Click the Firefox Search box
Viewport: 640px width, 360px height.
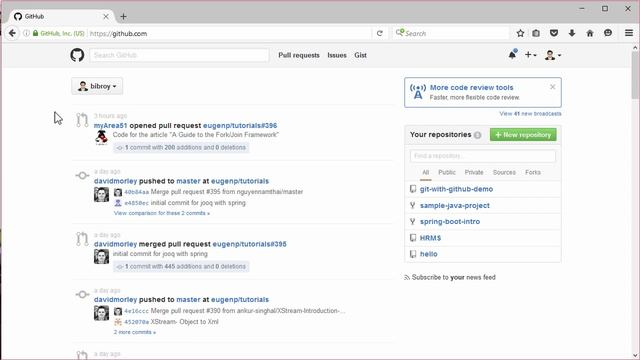tap(451, 33)
